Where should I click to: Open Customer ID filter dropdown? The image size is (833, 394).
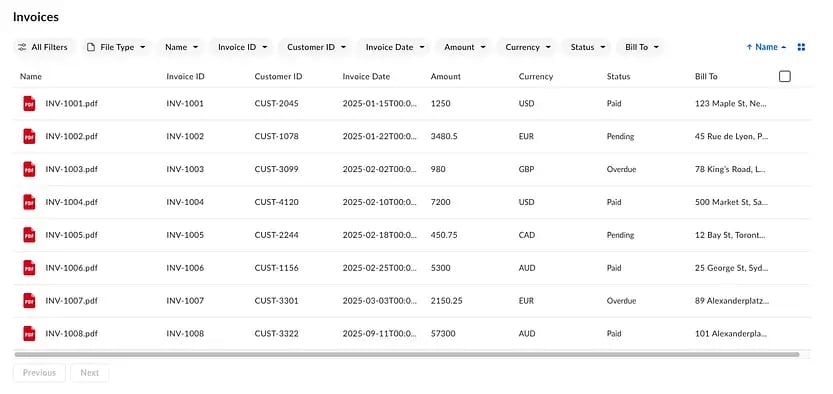[316, 47]
